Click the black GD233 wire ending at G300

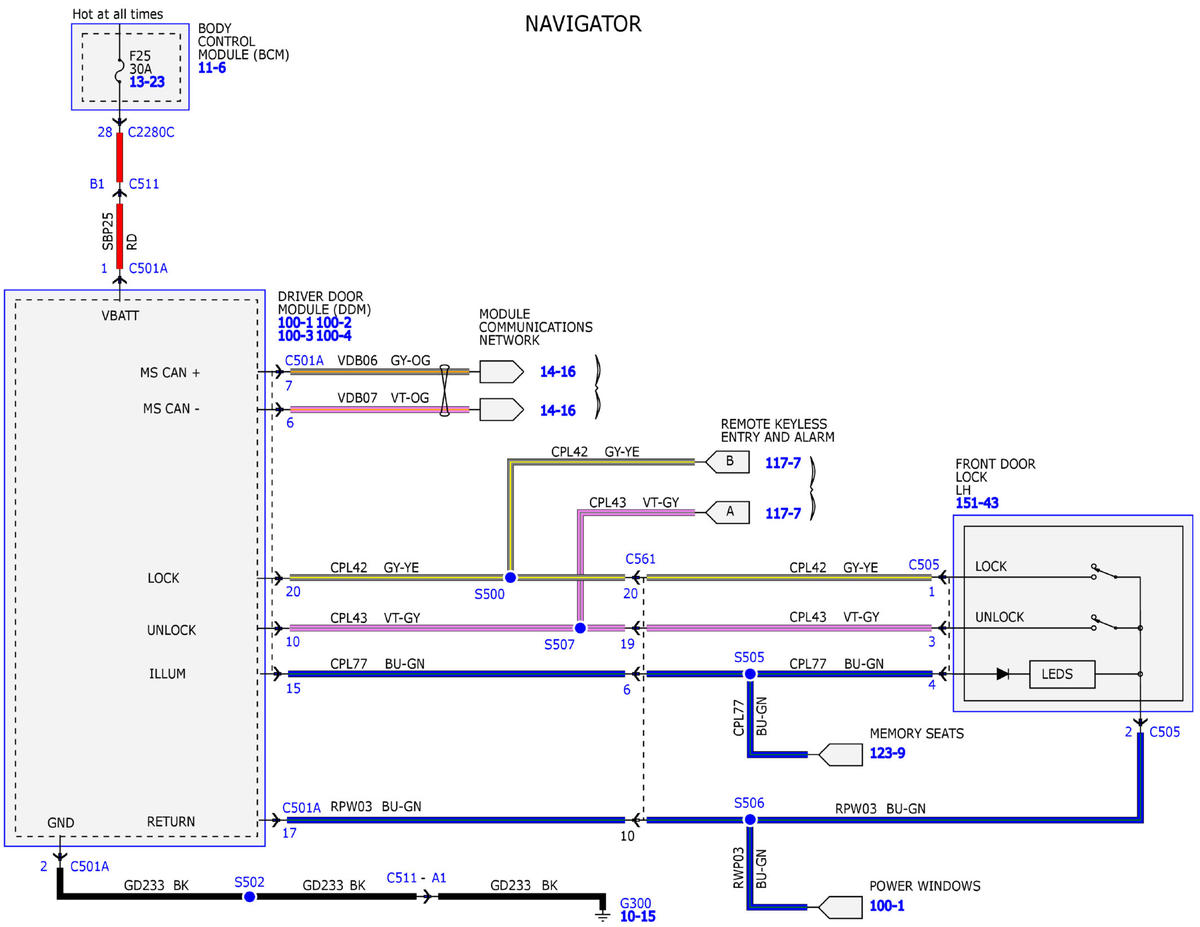(x=522, y=897)
